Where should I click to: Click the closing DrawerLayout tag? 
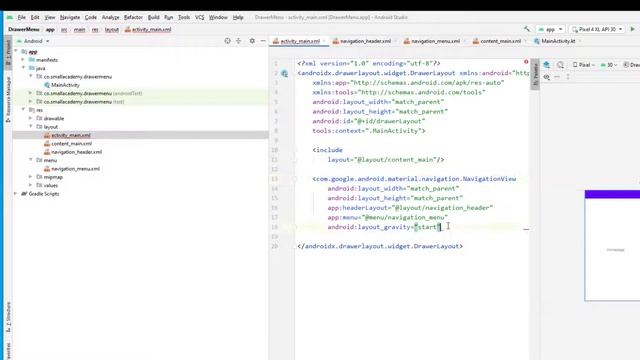click(x=380, y=246)
